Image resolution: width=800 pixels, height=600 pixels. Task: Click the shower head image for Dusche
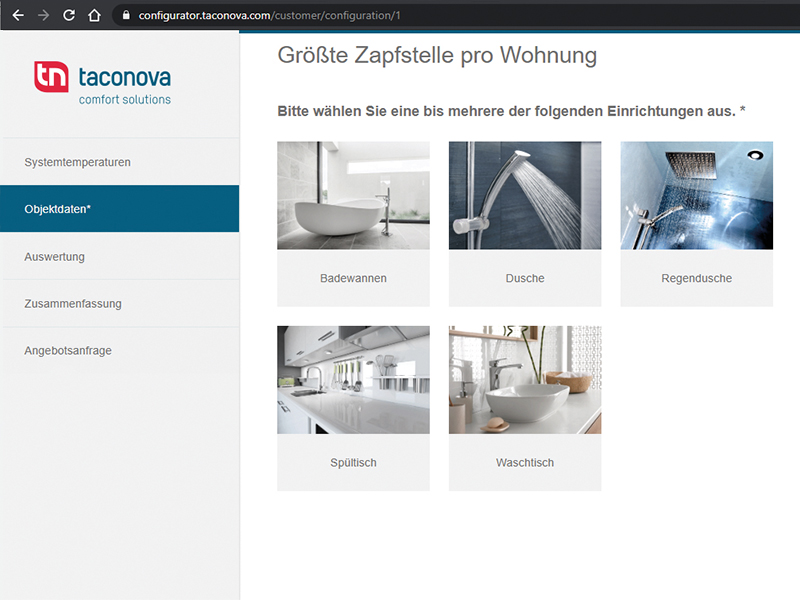pos(525,195)
